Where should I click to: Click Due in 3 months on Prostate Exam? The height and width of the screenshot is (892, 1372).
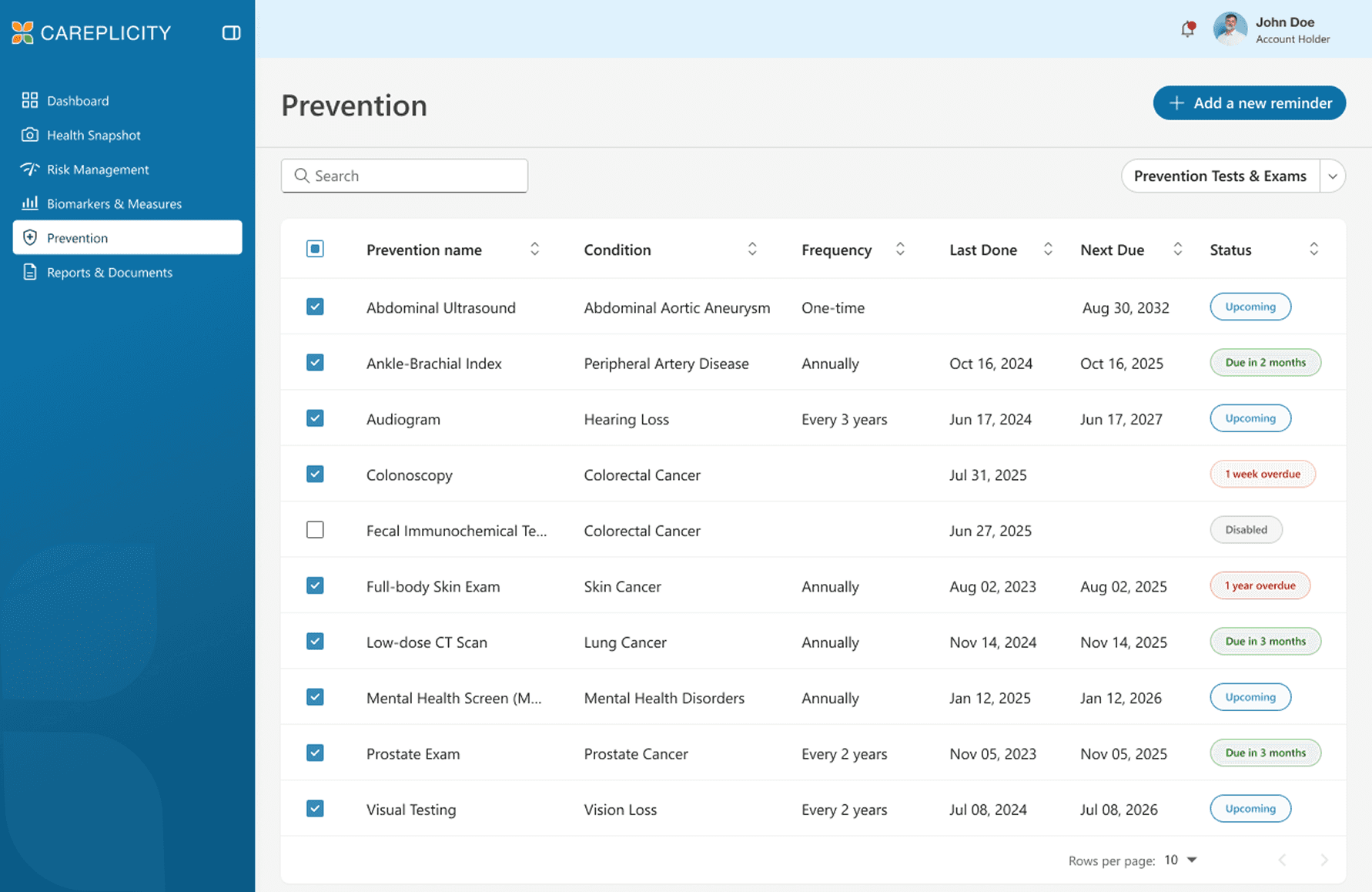(x=1265, y=753)
